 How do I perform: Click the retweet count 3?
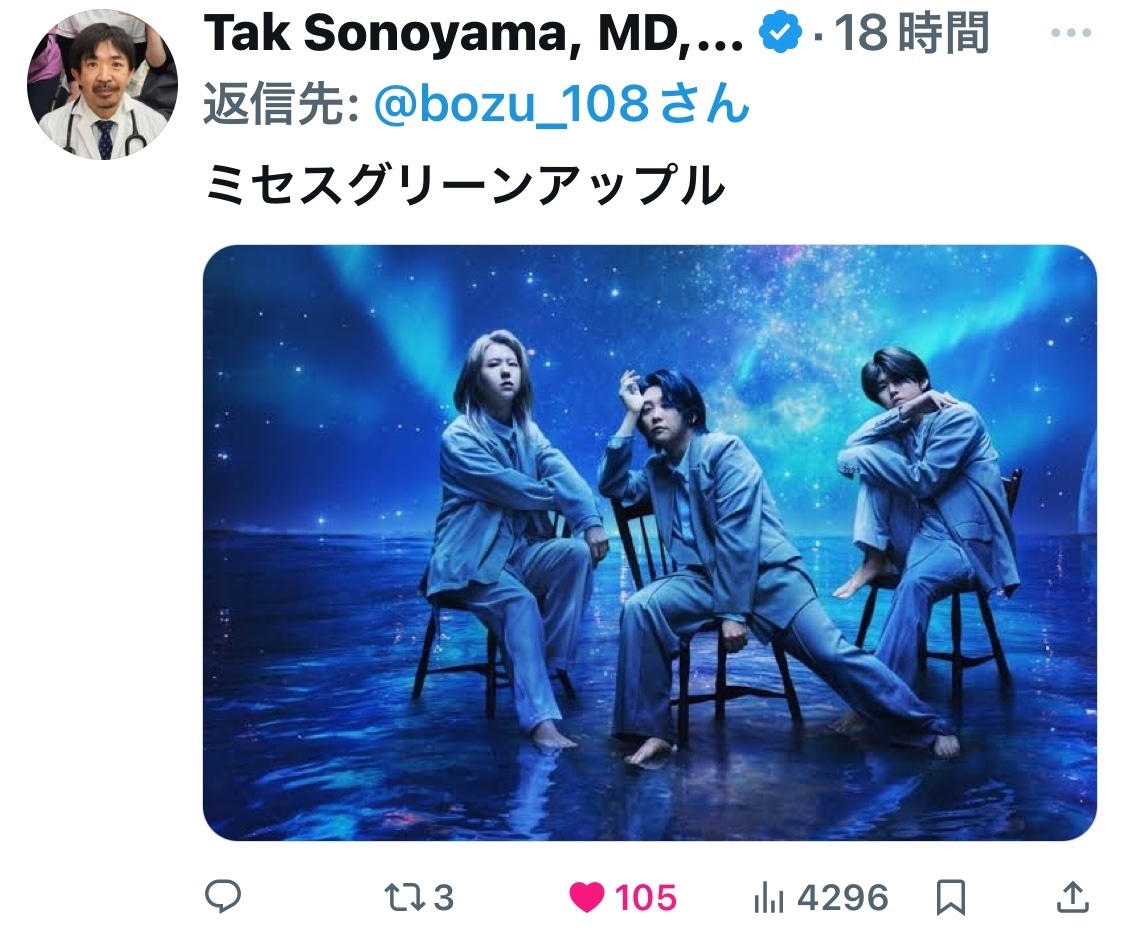443,898
